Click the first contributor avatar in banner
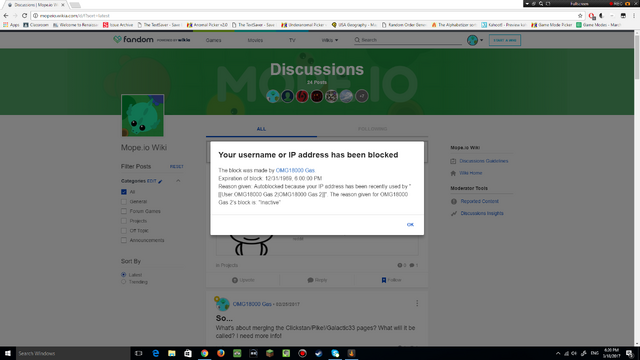 click(x=273, y=96)
